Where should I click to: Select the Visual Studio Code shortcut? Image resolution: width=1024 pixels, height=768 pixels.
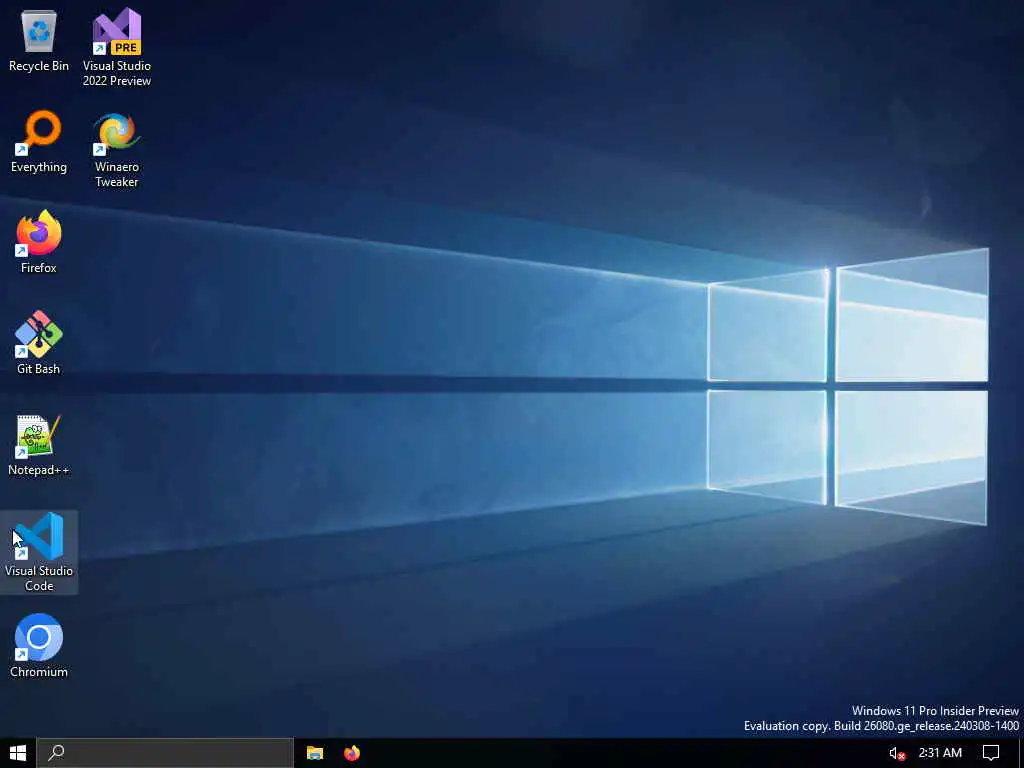click(x=39, y=552)
